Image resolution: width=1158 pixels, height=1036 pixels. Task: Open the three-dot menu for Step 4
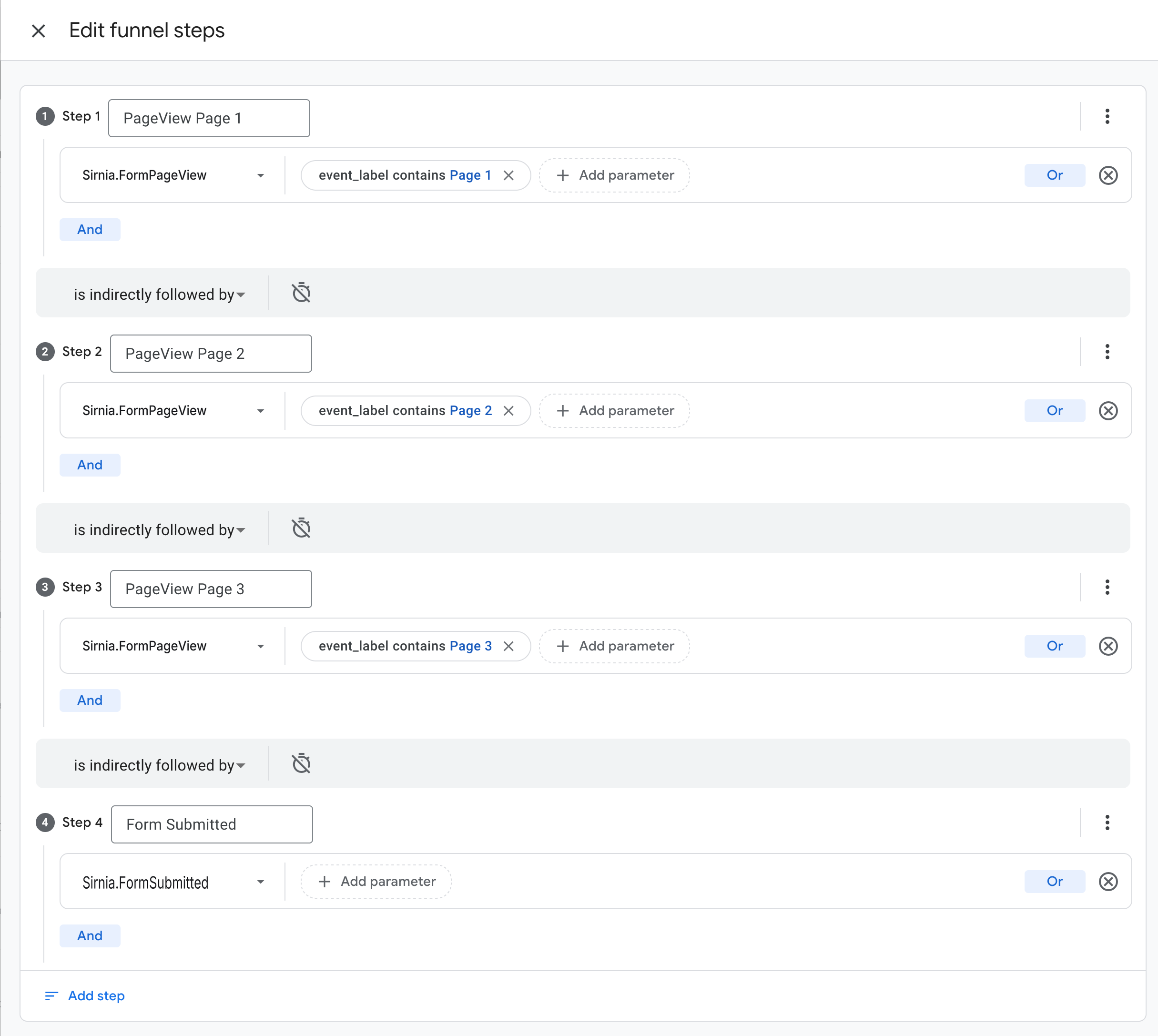point(1107,823)
